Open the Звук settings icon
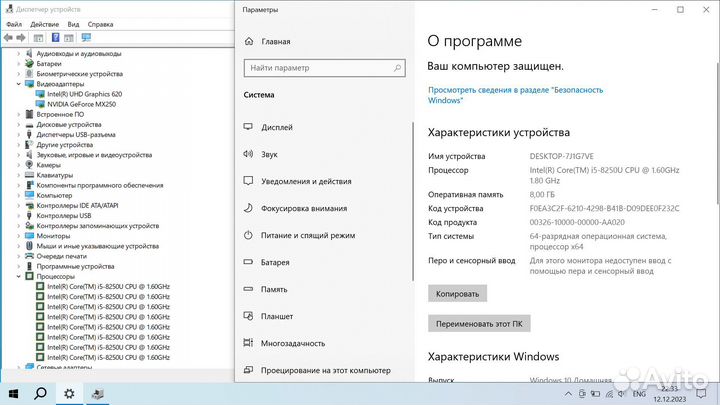 (248, 154)
